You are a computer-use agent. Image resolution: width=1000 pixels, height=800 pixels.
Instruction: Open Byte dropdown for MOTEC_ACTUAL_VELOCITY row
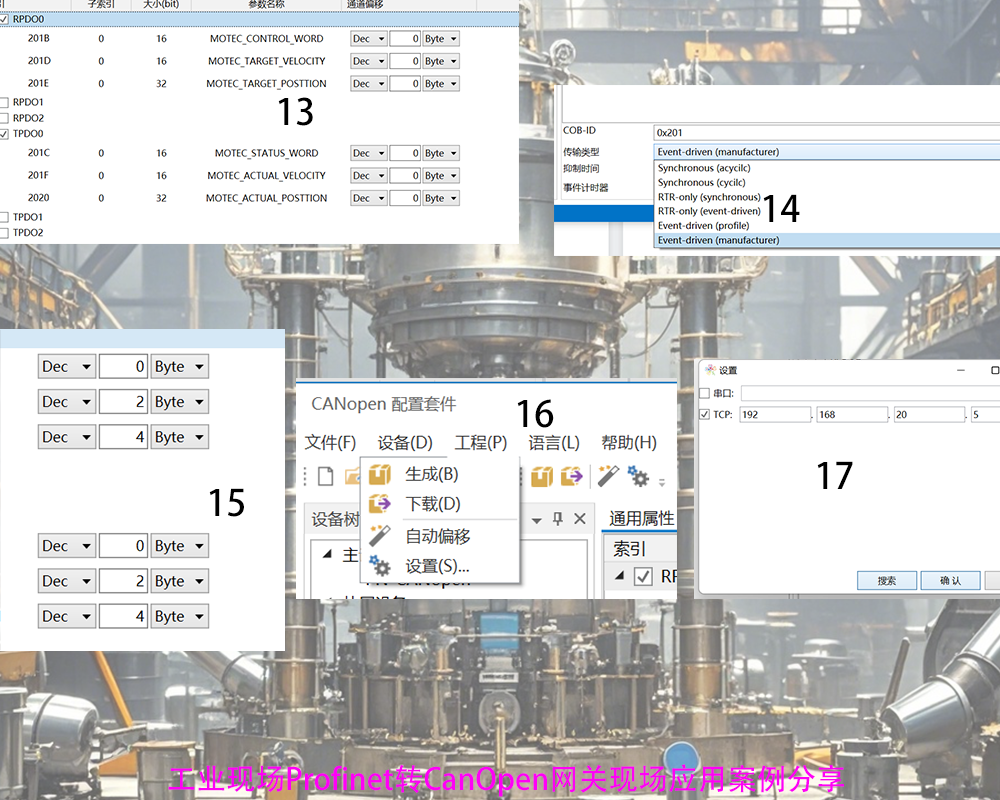tap(441, 175)
